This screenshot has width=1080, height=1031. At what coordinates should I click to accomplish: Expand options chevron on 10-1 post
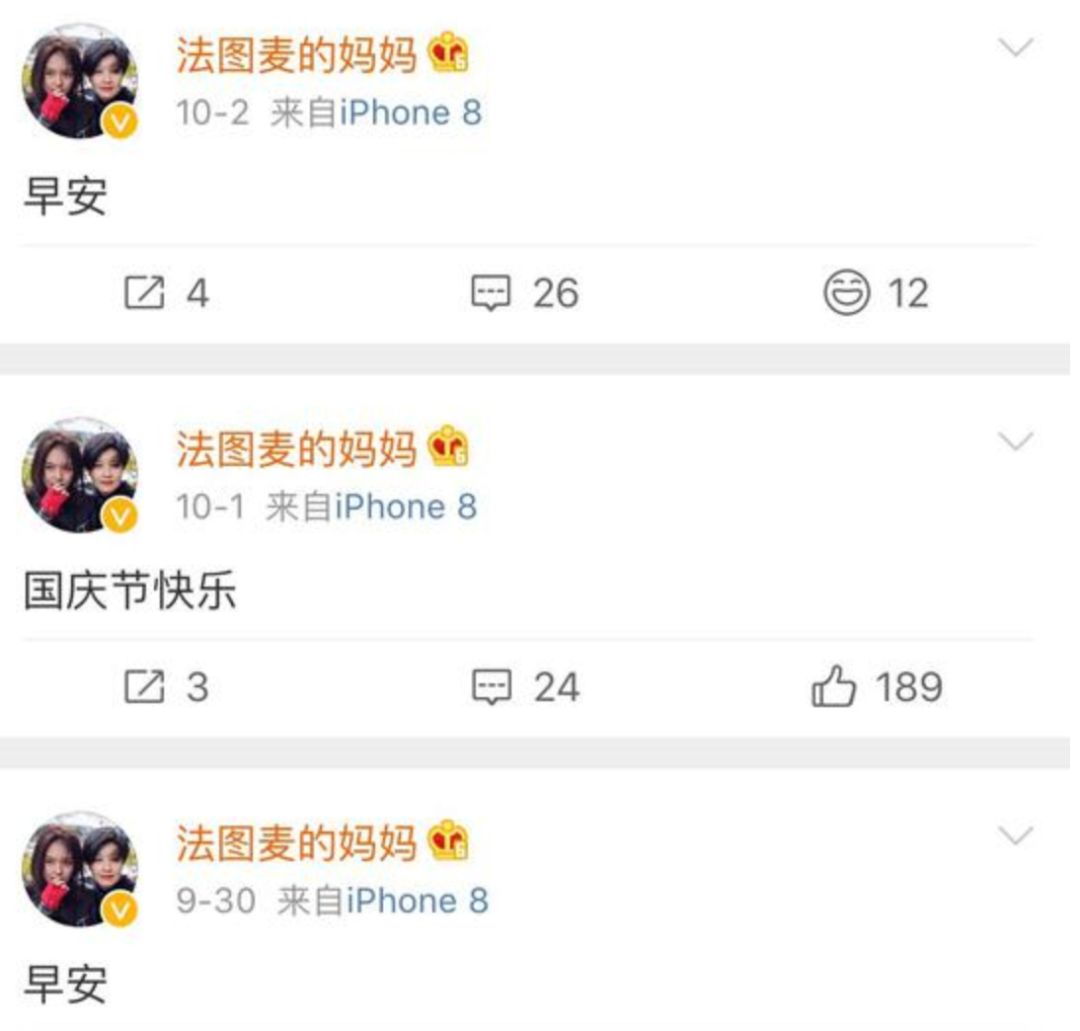pos(1016,441)
